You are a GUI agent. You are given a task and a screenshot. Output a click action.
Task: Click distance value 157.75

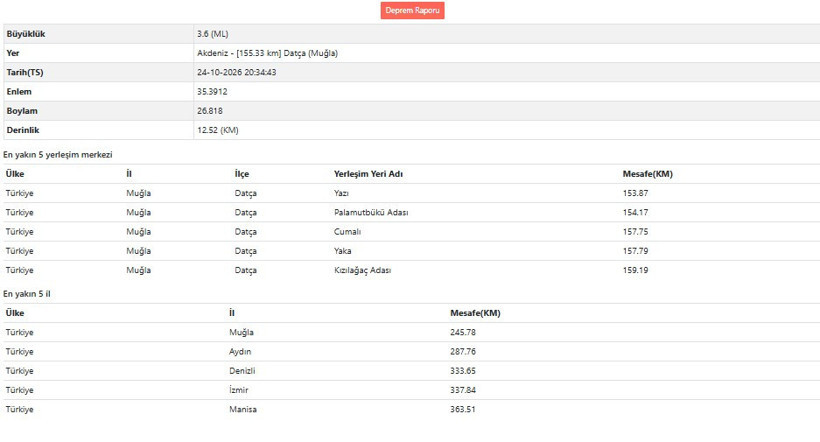(x=635, y=232)
